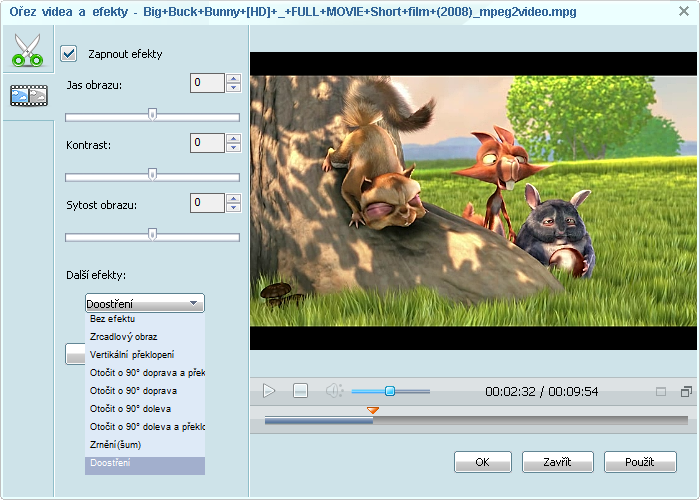
Task: Click the 00:02:32 / 00:09:54 time display
Action: (x=542, y=392)
